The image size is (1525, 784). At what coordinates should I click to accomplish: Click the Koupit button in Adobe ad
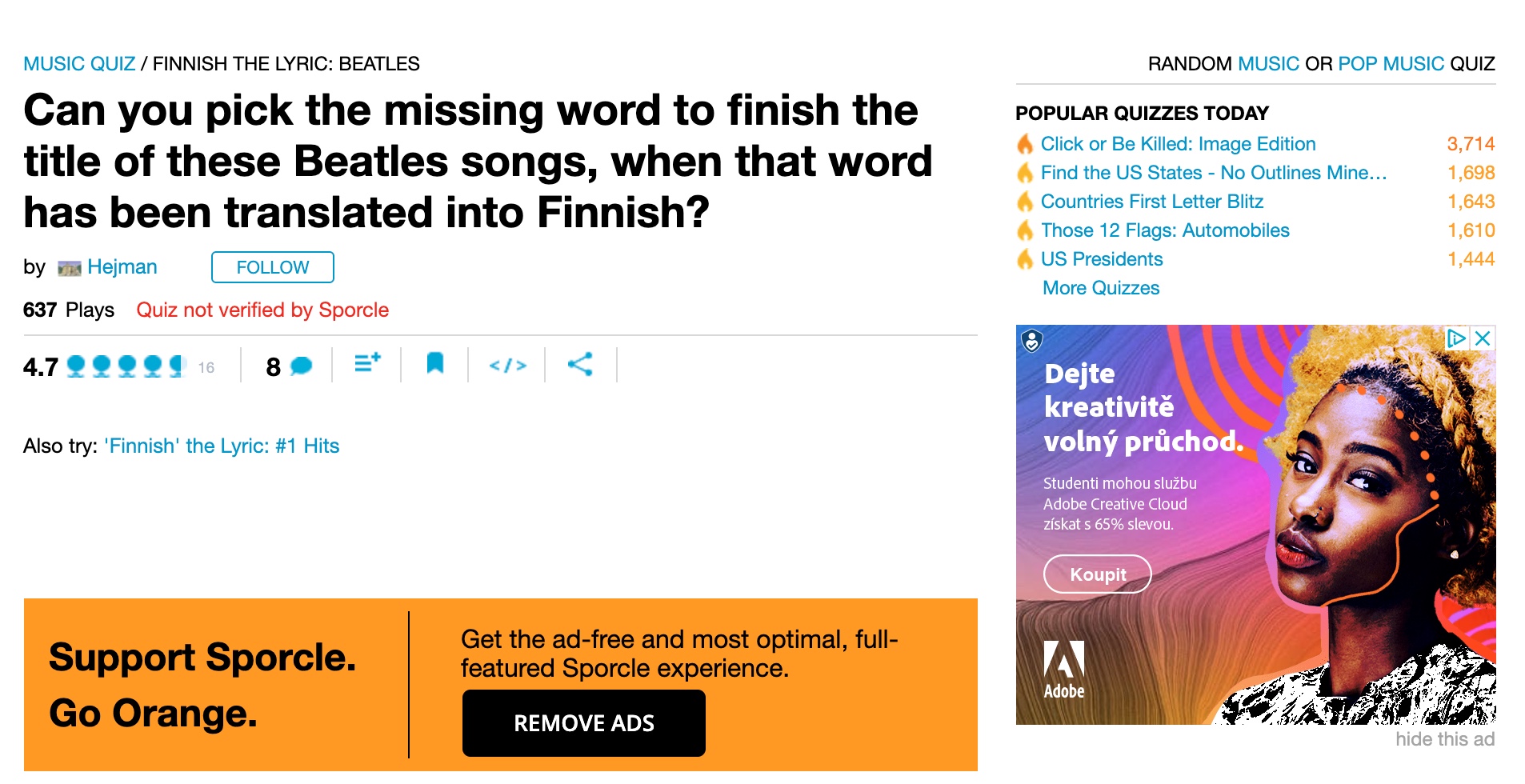click(1097, 574)
